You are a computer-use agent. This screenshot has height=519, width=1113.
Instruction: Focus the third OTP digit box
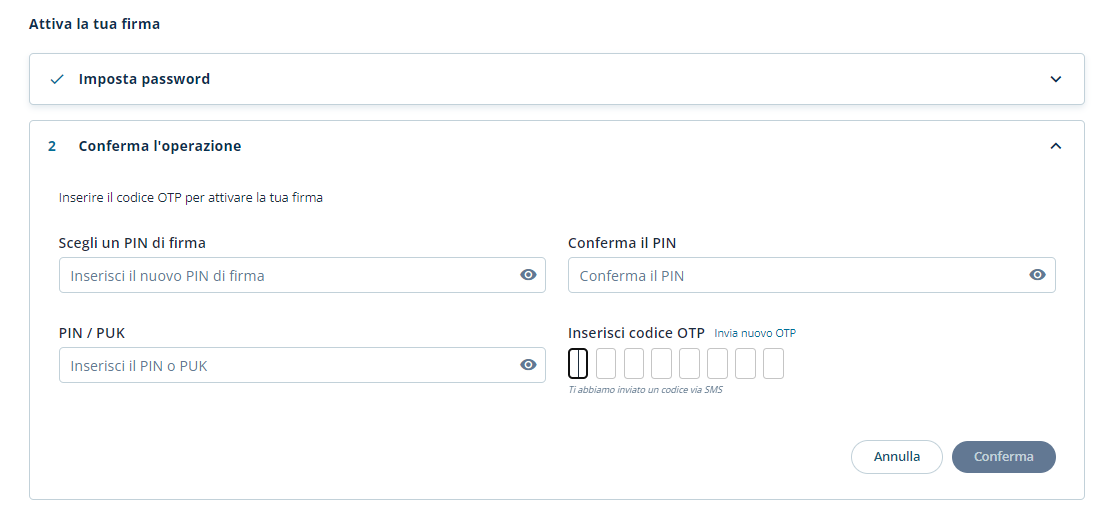click(x=634, y=363)
